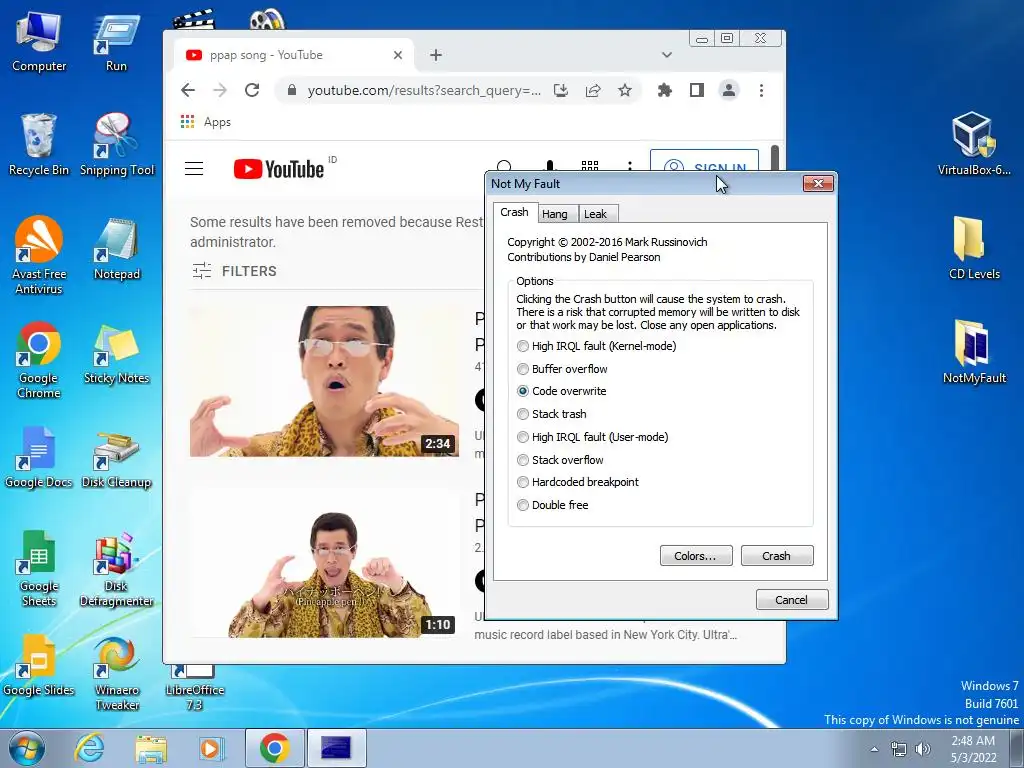Image resolution: width=1024 pixels, height=768 pixels.
Task: Click the share page icon in Chrome
Action: point(593,90)
